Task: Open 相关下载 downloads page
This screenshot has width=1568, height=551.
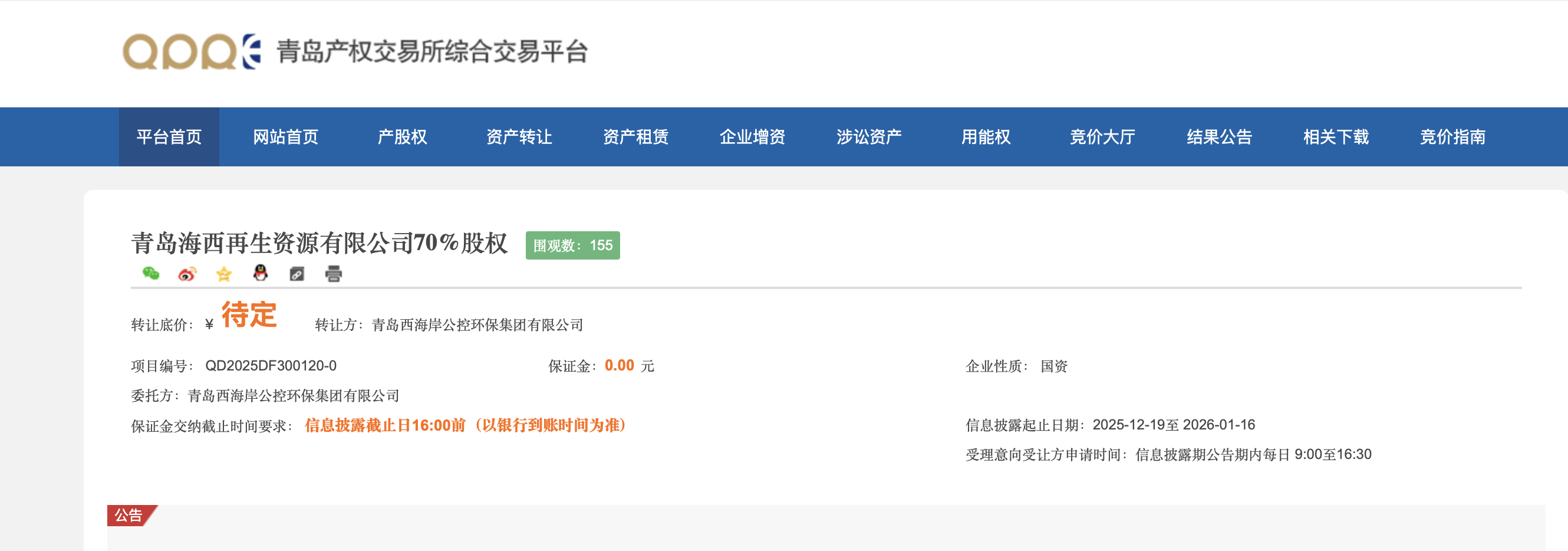Action: [x=1336, y=137]
